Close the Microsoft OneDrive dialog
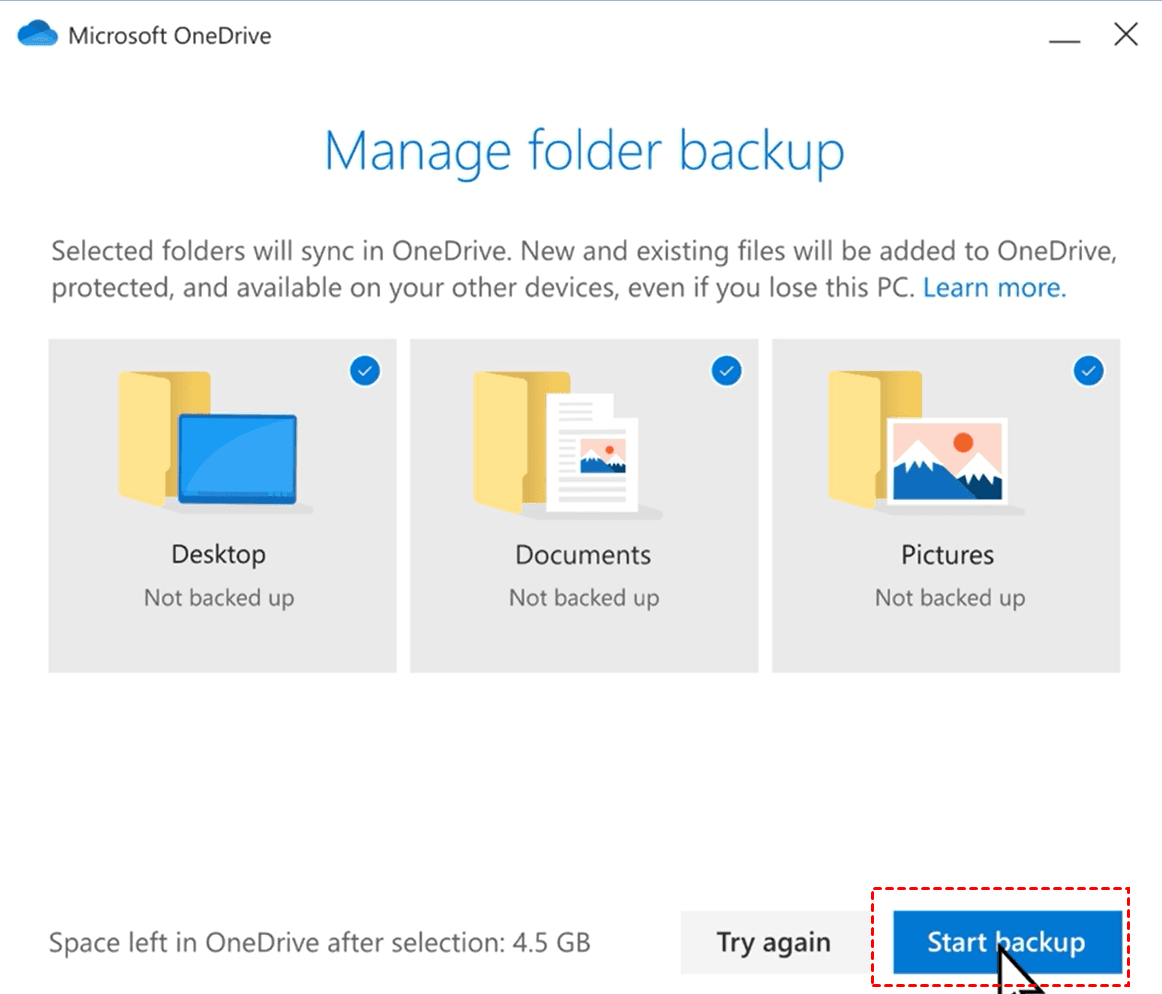 click(1126, 35)
